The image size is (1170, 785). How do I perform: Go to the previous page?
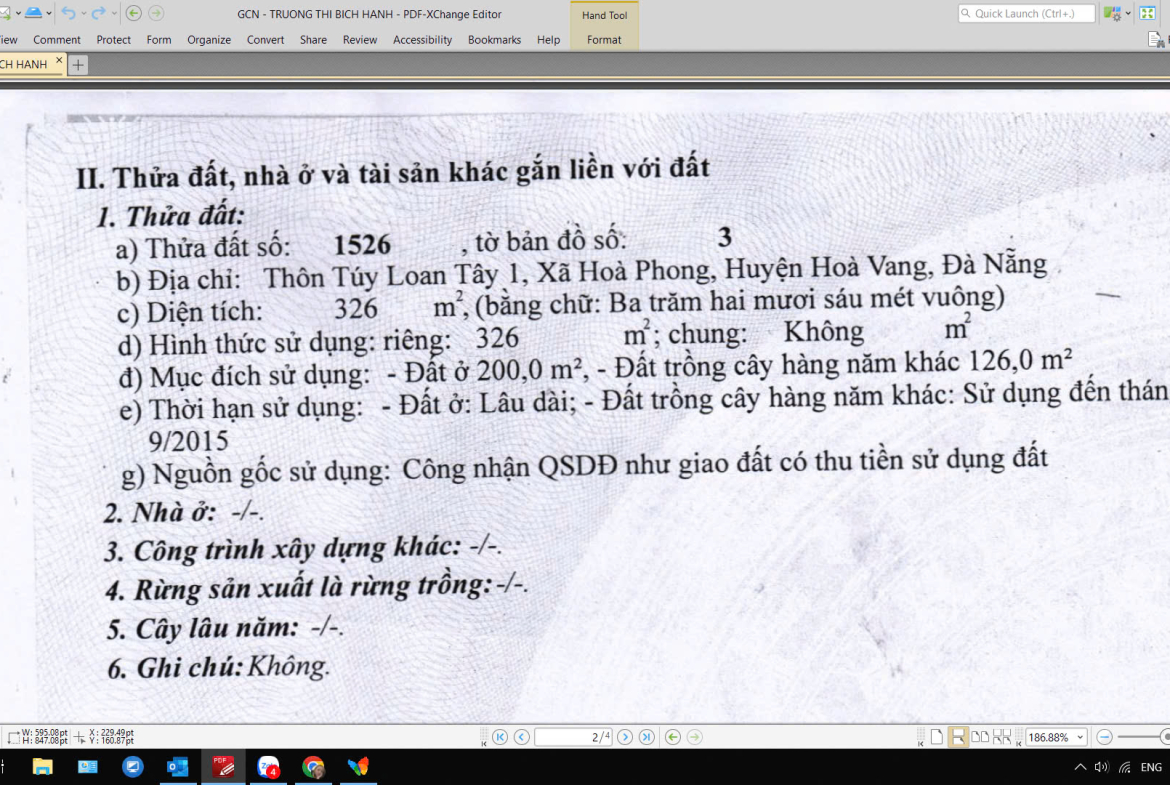522,737
